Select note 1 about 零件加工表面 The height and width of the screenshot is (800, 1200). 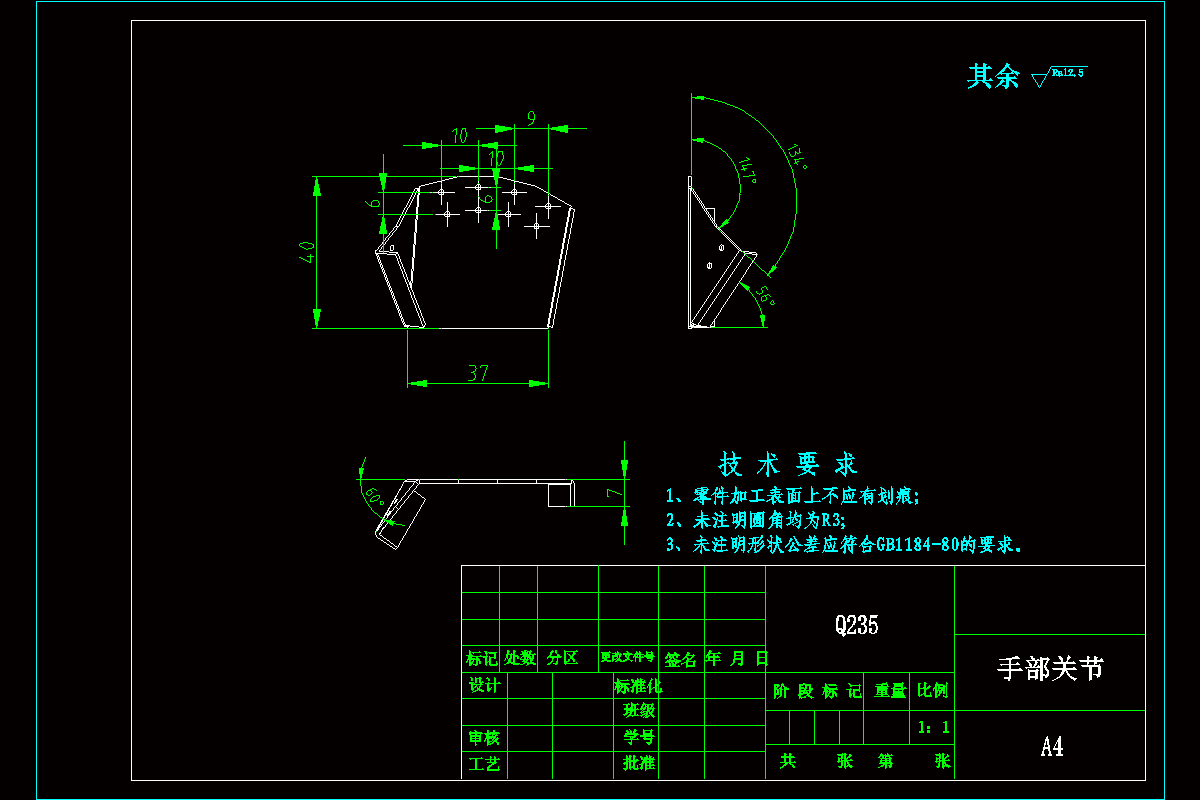coord(792,495)
